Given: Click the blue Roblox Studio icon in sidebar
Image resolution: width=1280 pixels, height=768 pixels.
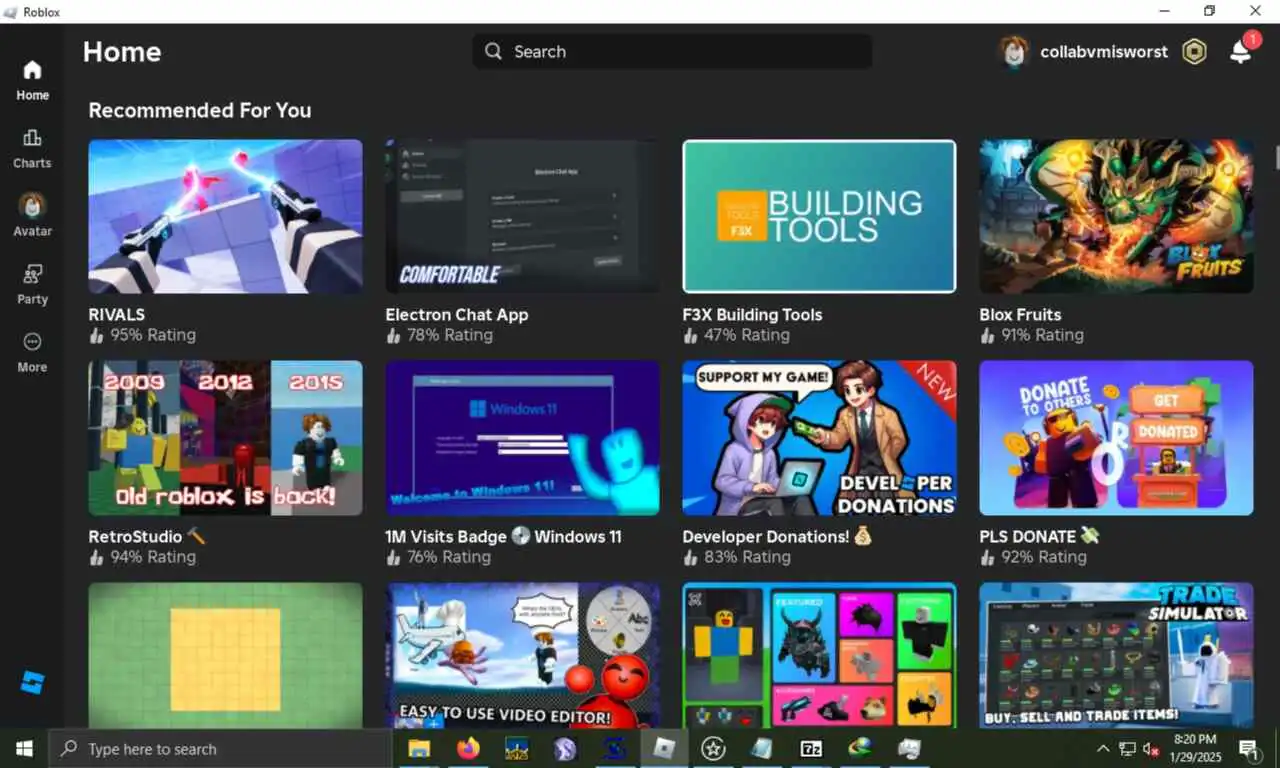Looking at the screenshot, I should tap(32, 684).
